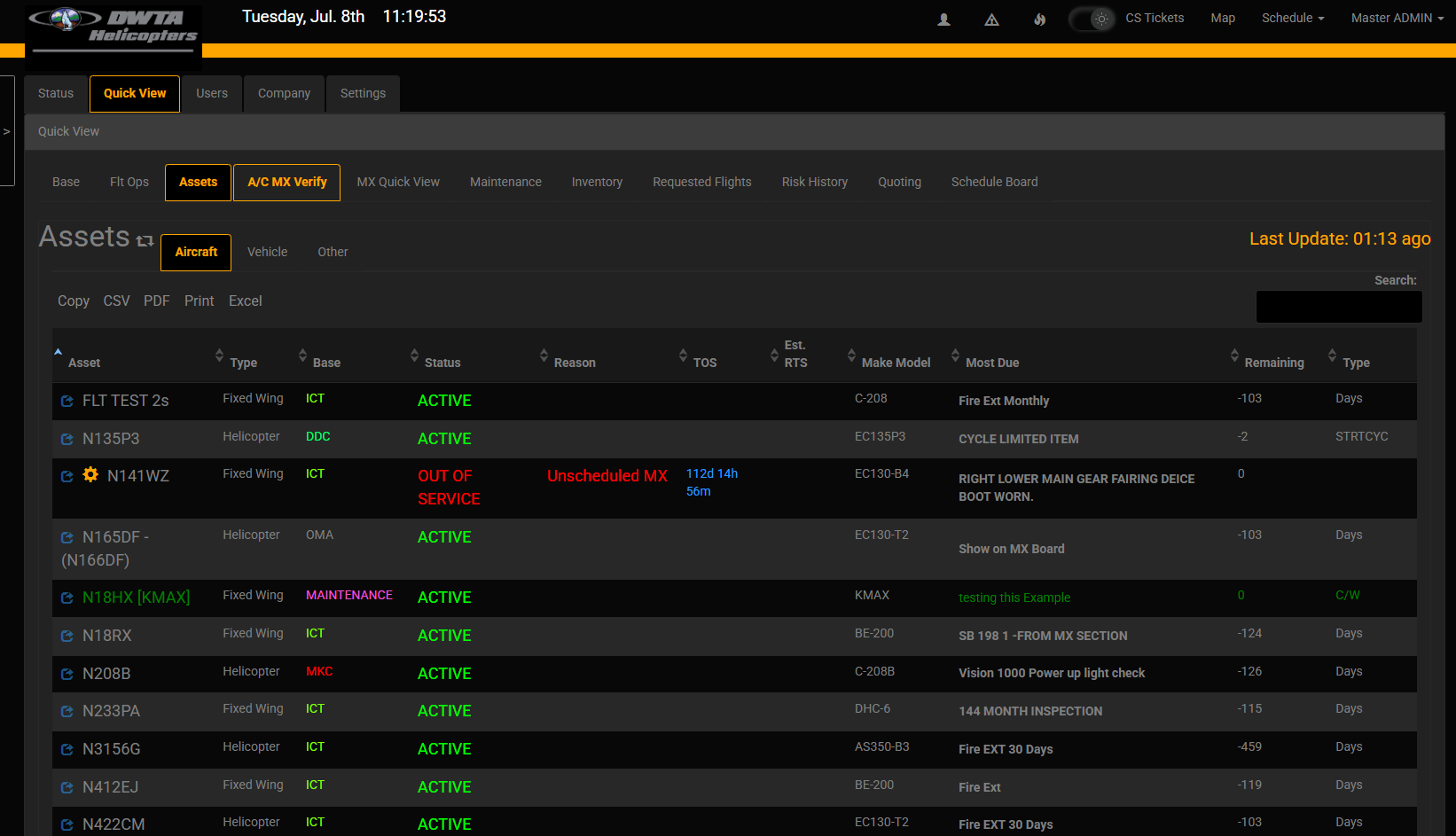
Task: Open the MX Quick View sub-tab
Action: [398, 182]
